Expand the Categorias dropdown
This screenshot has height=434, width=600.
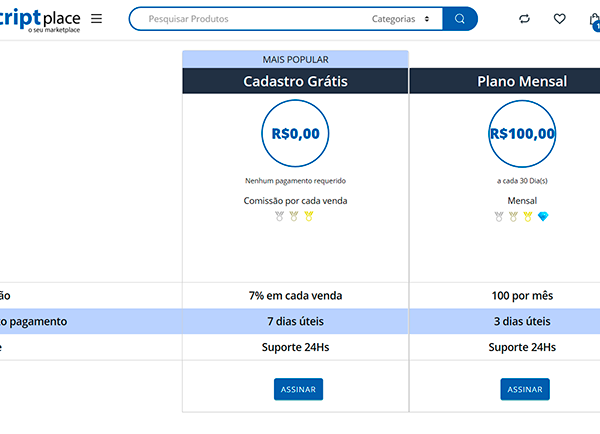click(400, 19)
